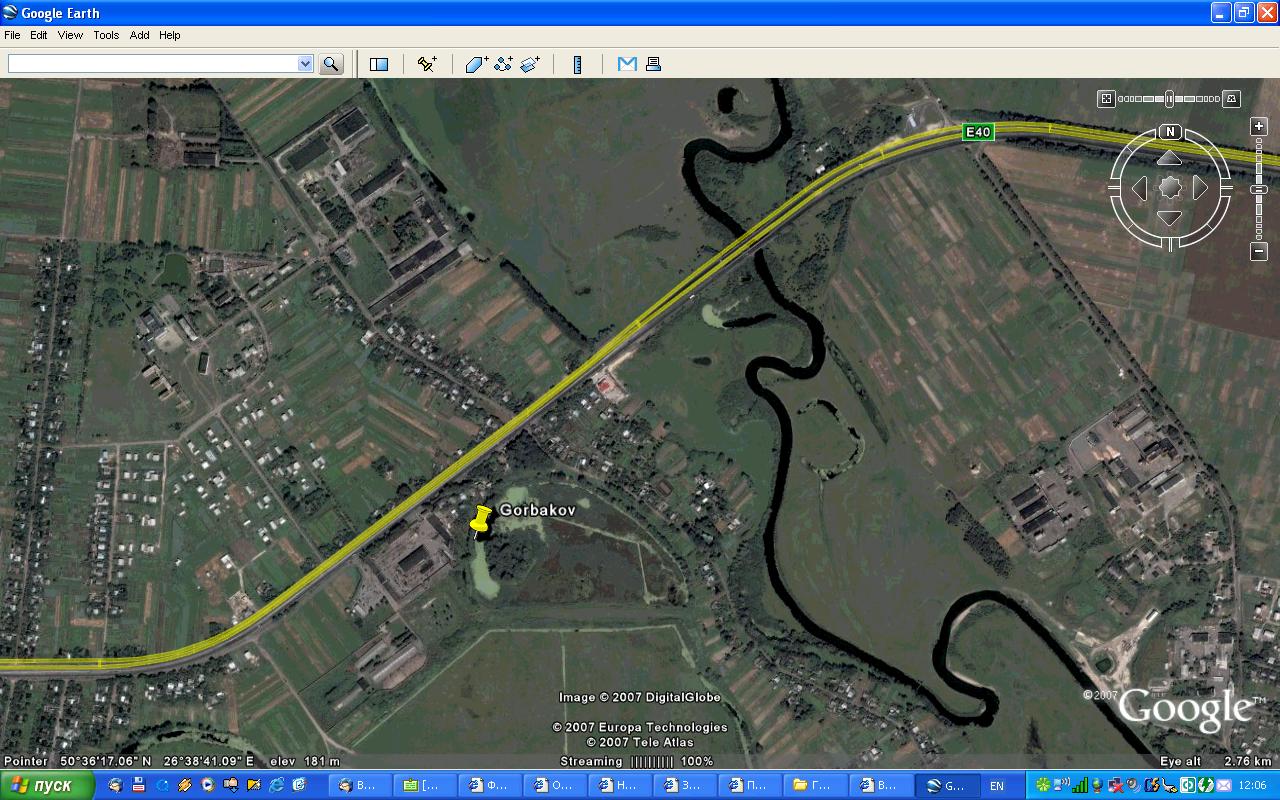The image size is (1280, 800).
Task: Open the File menu
Action: pyautogui.click(x=12, y=35)
